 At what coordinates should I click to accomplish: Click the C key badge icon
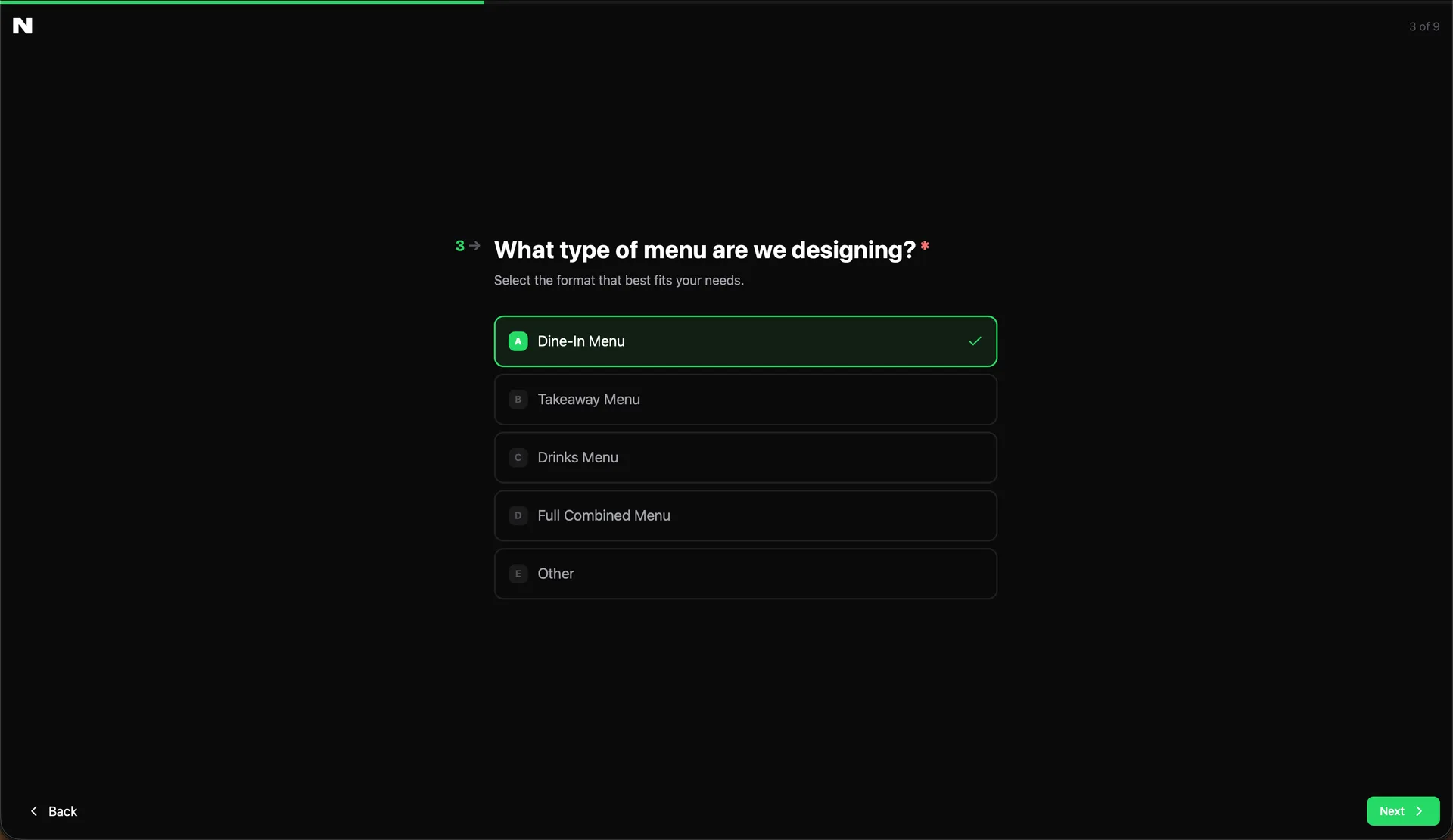coord(518,458)
